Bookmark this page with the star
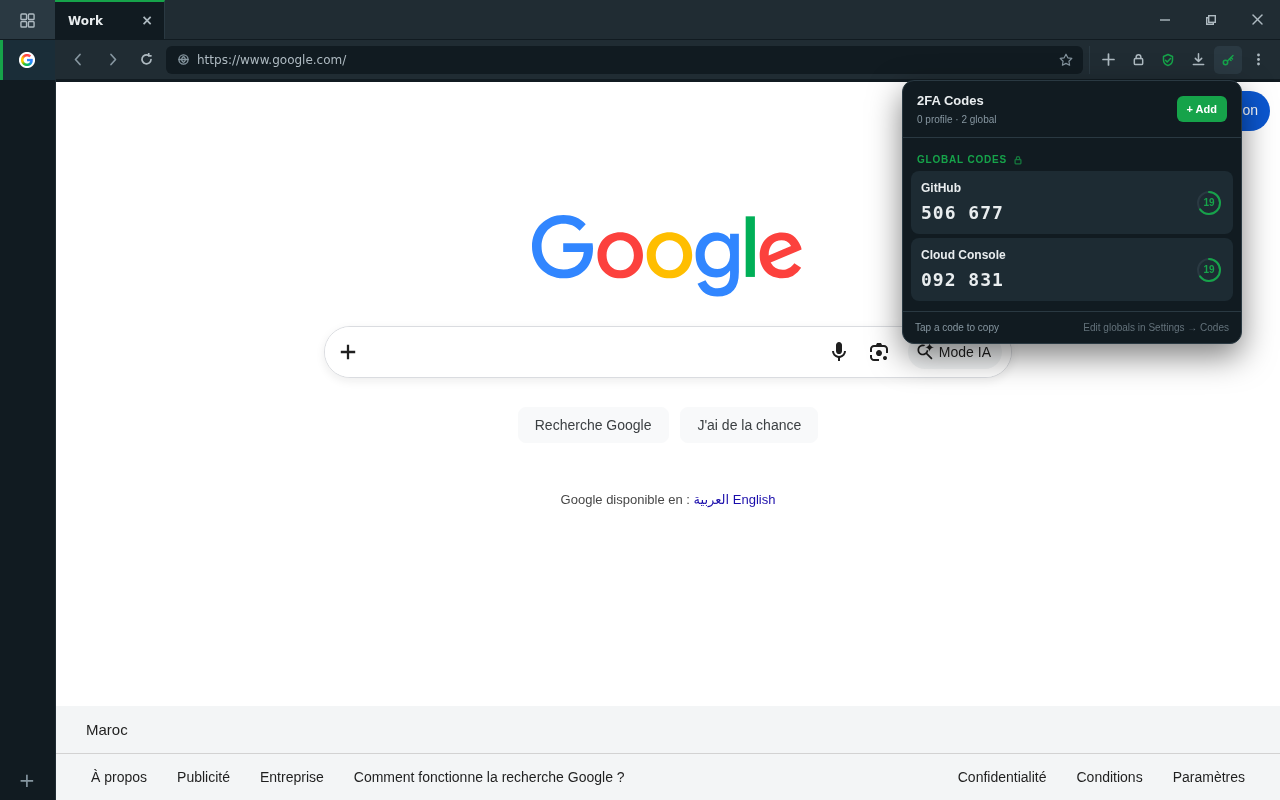Screen dimensions: 1280x800 (x=1066, y=60)
